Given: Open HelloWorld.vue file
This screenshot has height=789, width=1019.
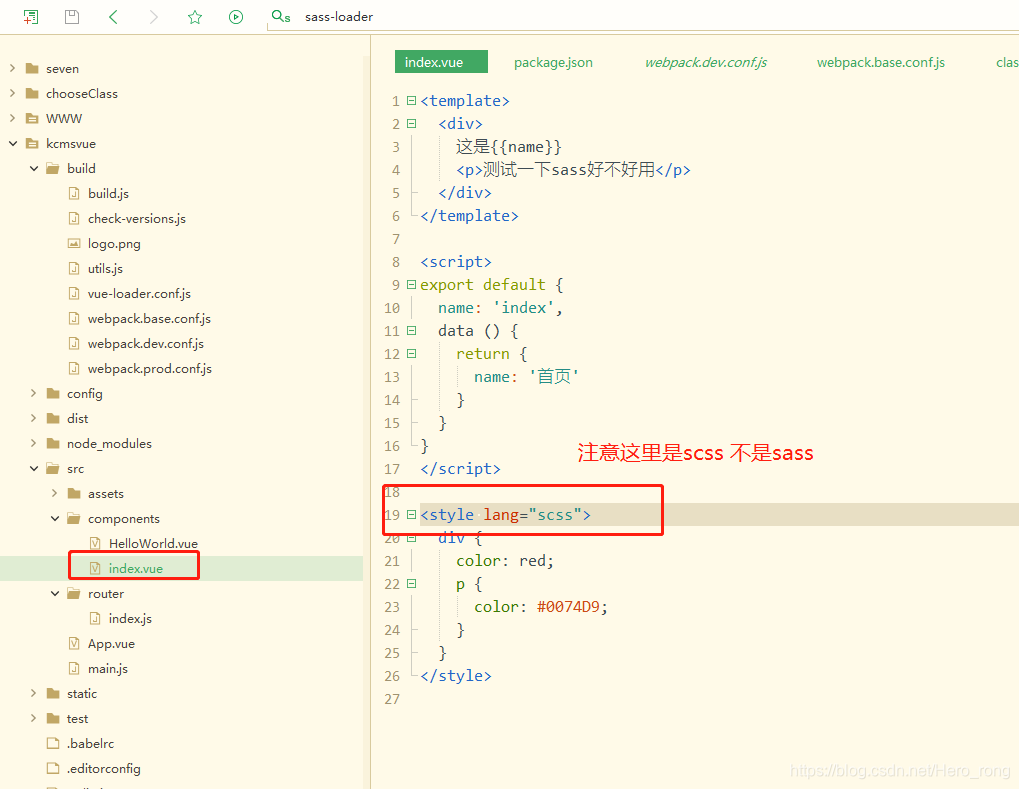Looking at the screenshot, I should pos(153,543).
